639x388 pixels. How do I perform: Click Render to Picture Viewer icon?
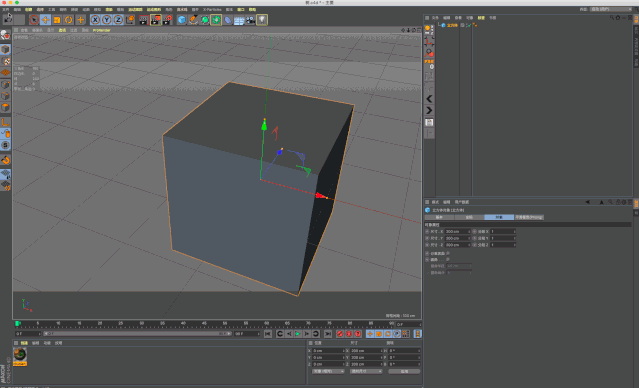click(156, 20)
